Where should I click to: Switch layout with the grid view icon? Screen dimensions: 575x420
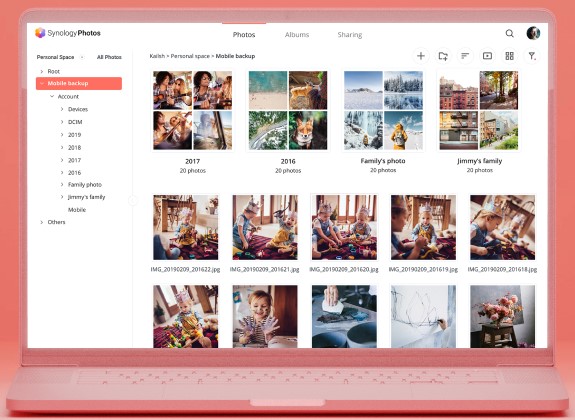tap(509, 56)
